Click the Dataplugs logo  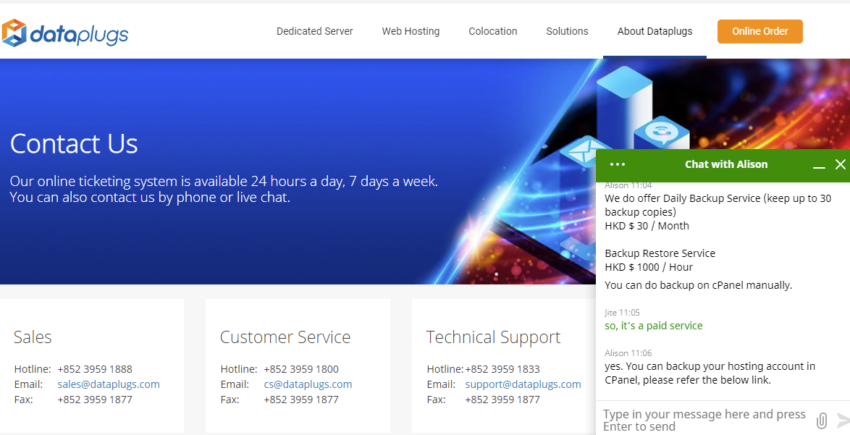65,33
